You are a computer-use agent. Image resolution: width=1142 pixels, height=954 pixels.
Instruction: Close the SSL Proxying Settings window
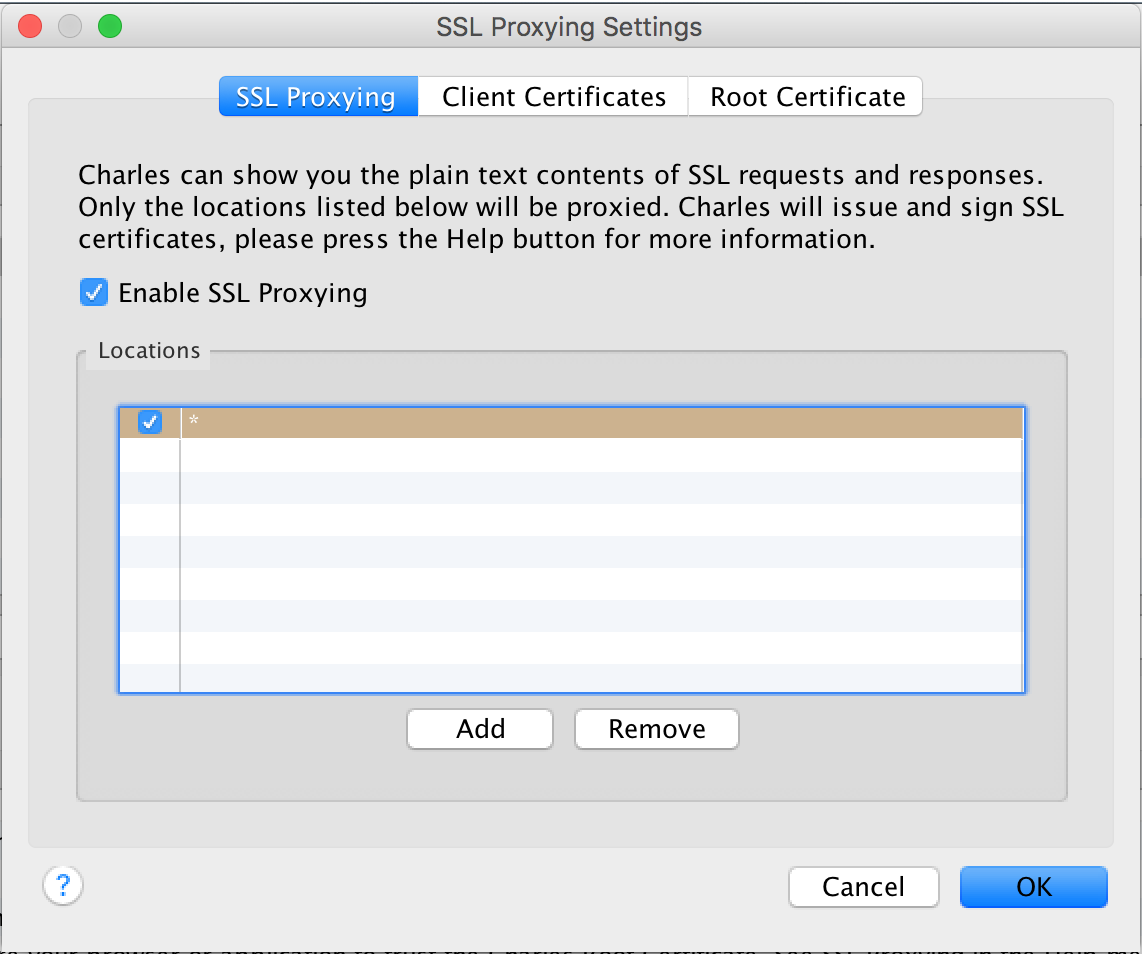pos(29,26)
